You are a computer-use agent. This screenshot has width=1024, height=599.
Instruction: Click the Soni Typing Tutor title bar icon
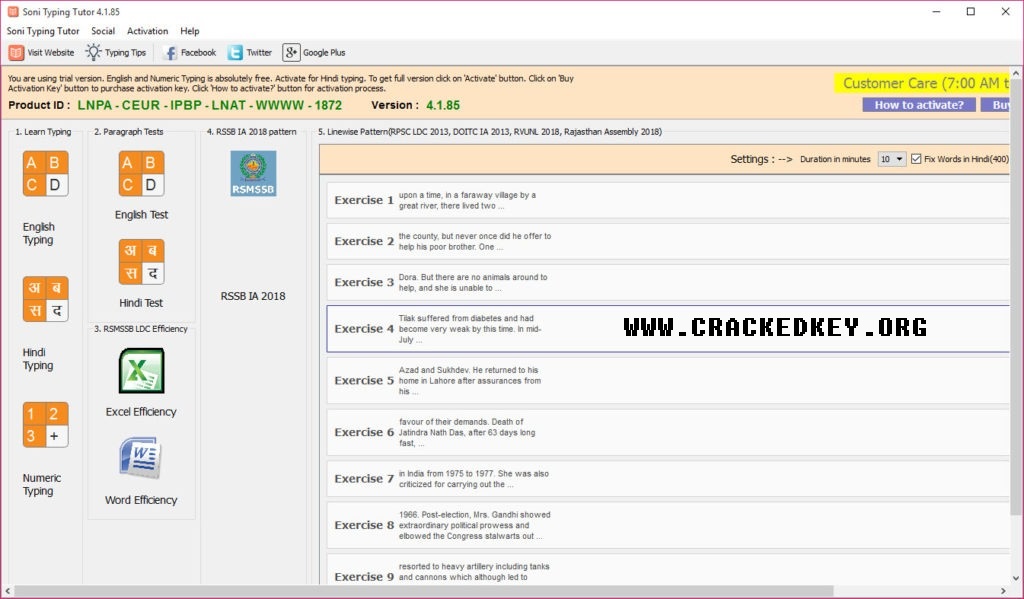pyautogui.click(x=13, y=11)
